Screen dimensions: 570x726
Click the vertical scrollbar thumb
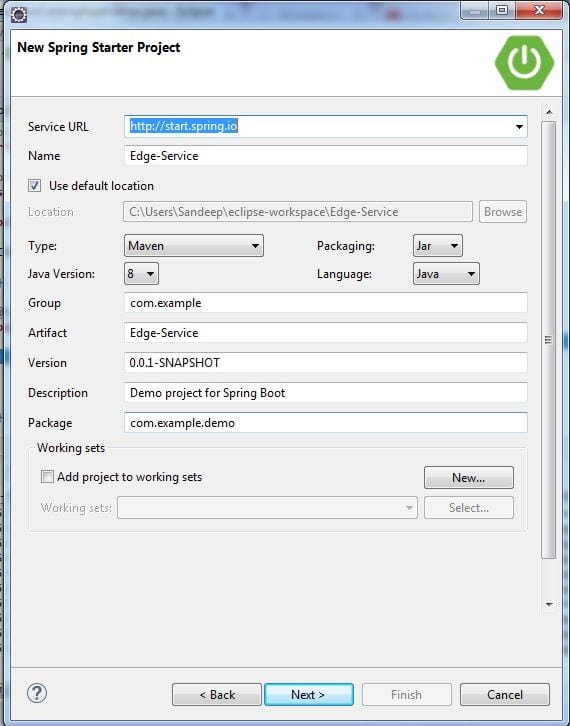coord(549,340)
